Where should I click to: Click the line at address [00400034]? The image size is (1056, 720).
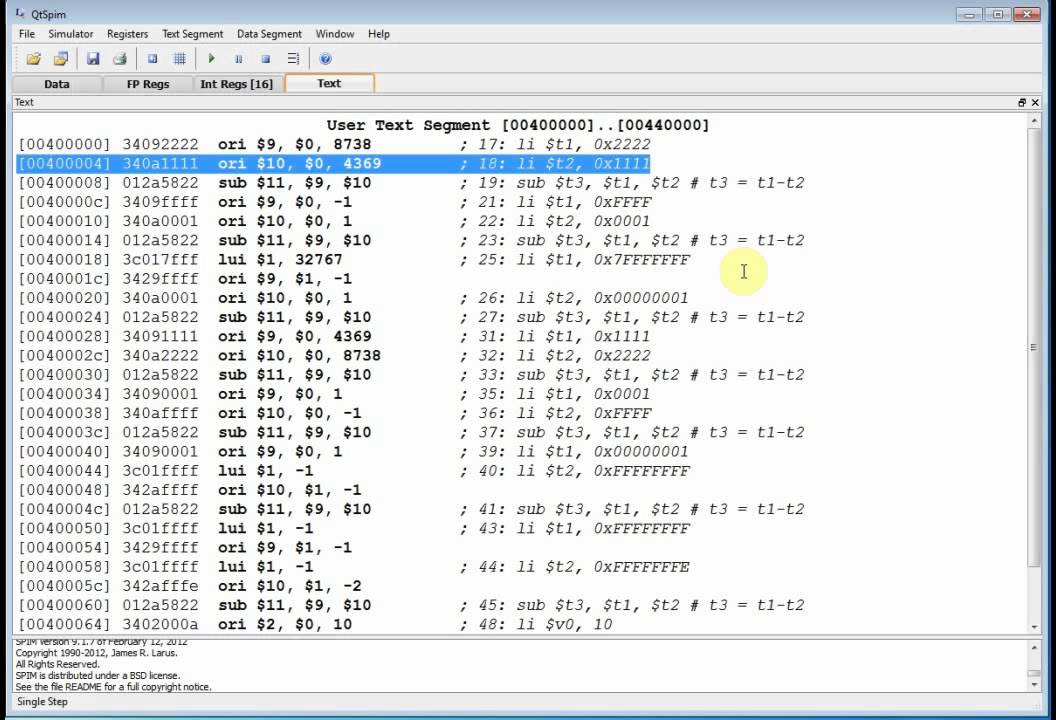(334, 394)
